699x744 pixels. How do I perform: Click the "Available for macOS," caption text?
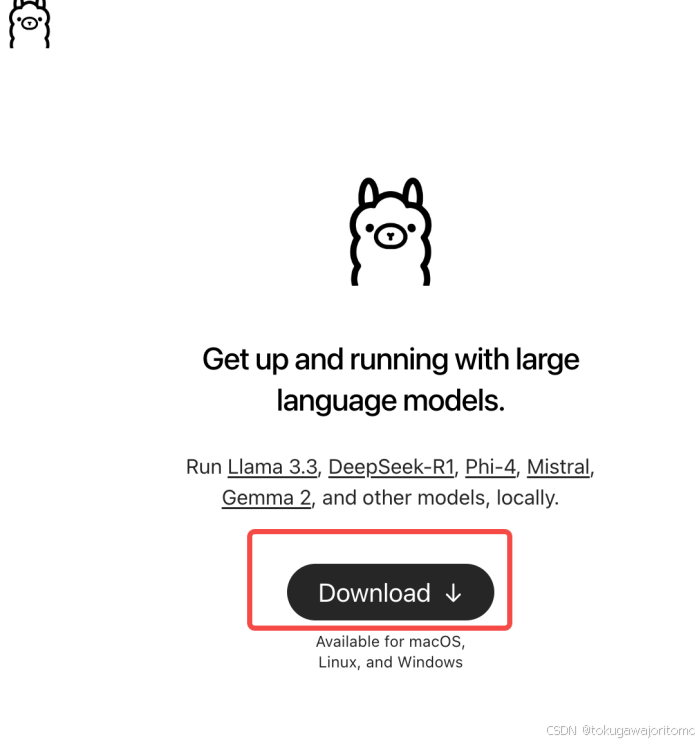(x=391, y=642)
